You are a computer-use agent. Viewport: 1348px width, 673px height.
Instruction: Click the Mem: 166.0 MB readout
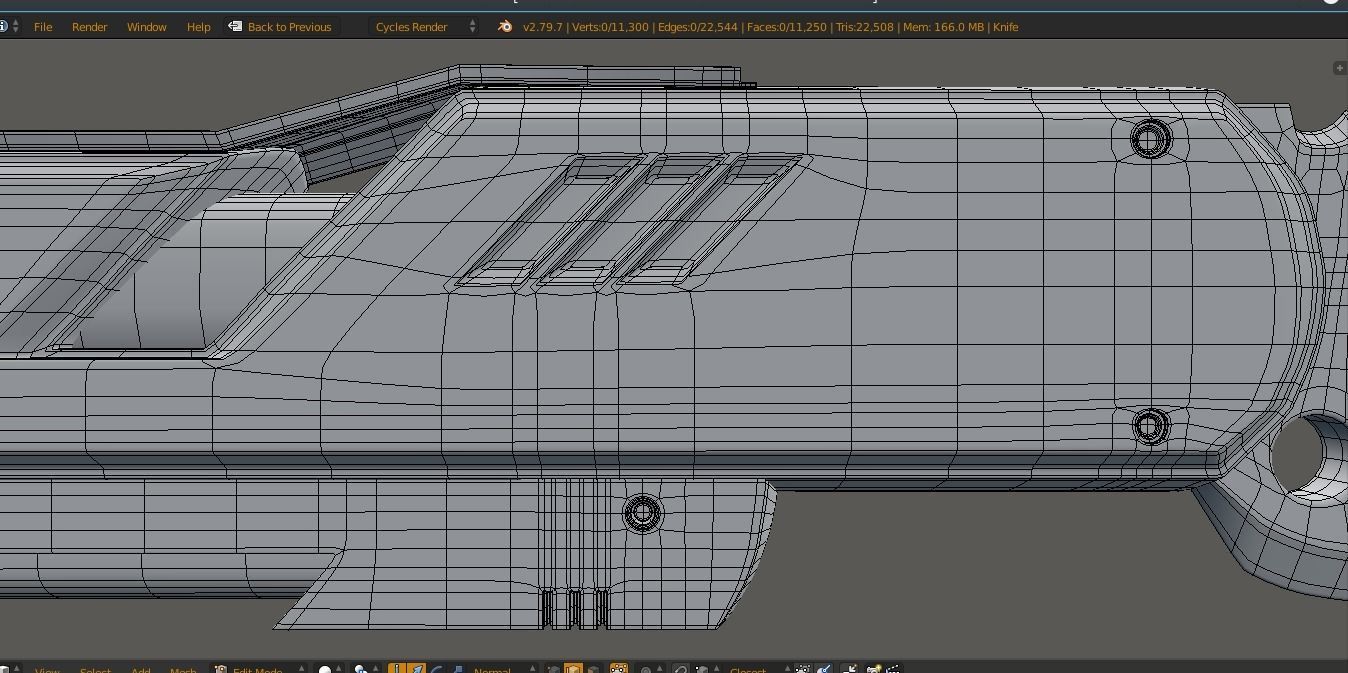tap(943, 27)
